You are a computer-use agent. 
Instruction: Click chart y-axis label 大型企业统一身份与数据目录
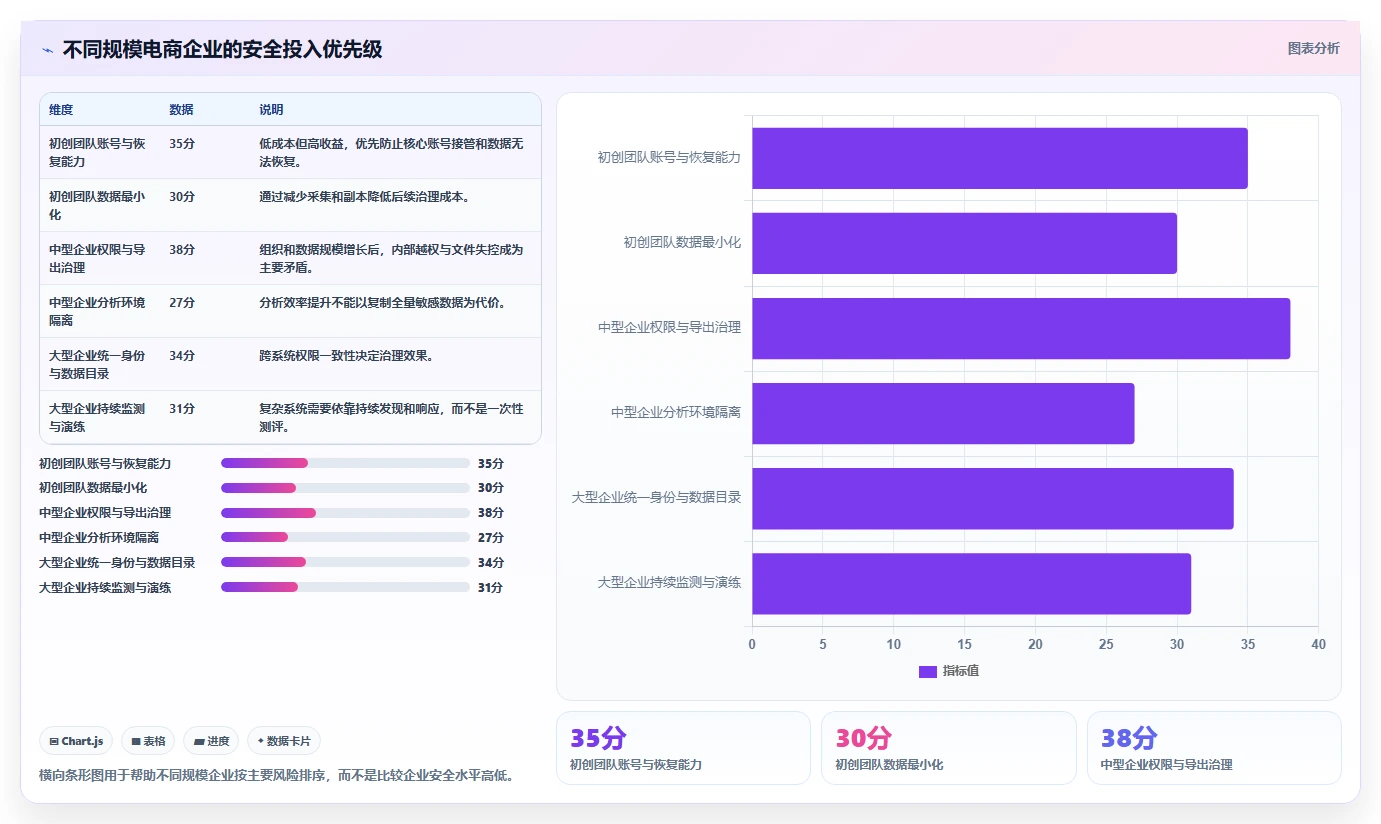[x=656, y=497]
